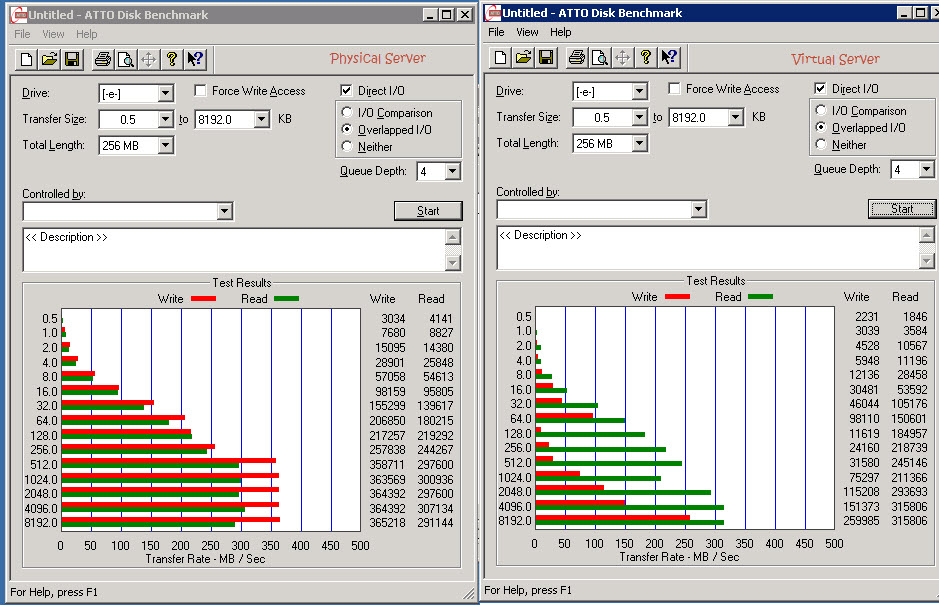Toggle Direct I/O checkbox in Virtual Server window
Image resolution: width=939 pixels, height=605 pixels.
[x=820, y=89]
